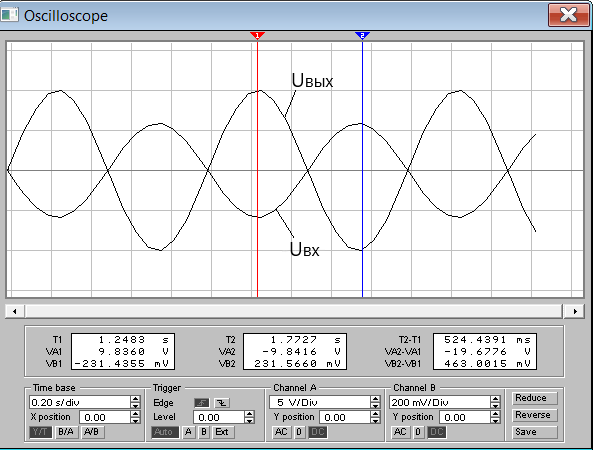
Task: Click Channel A Y position field
Action: point(345,417)
